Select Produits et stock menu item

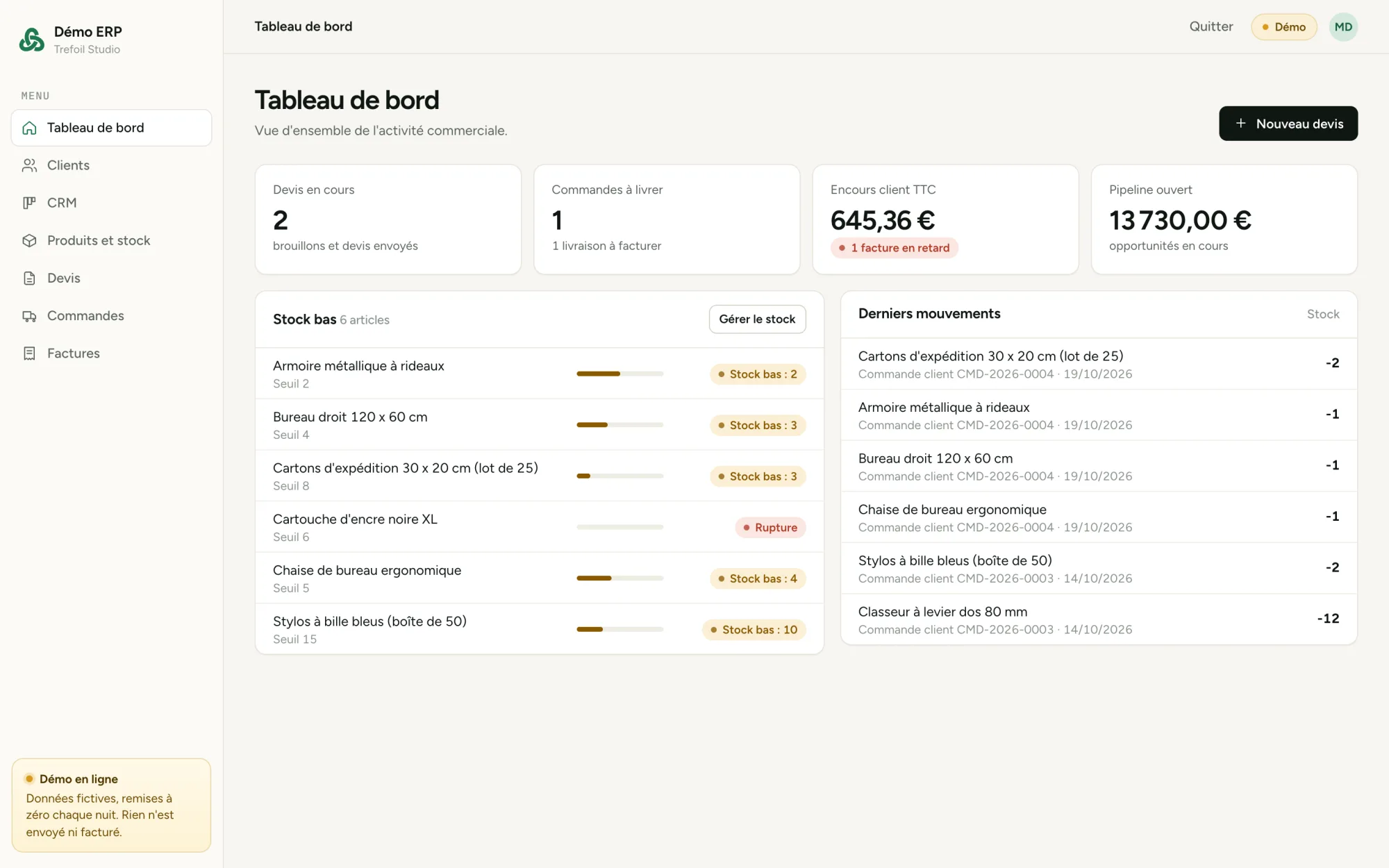tap(111, 240)
